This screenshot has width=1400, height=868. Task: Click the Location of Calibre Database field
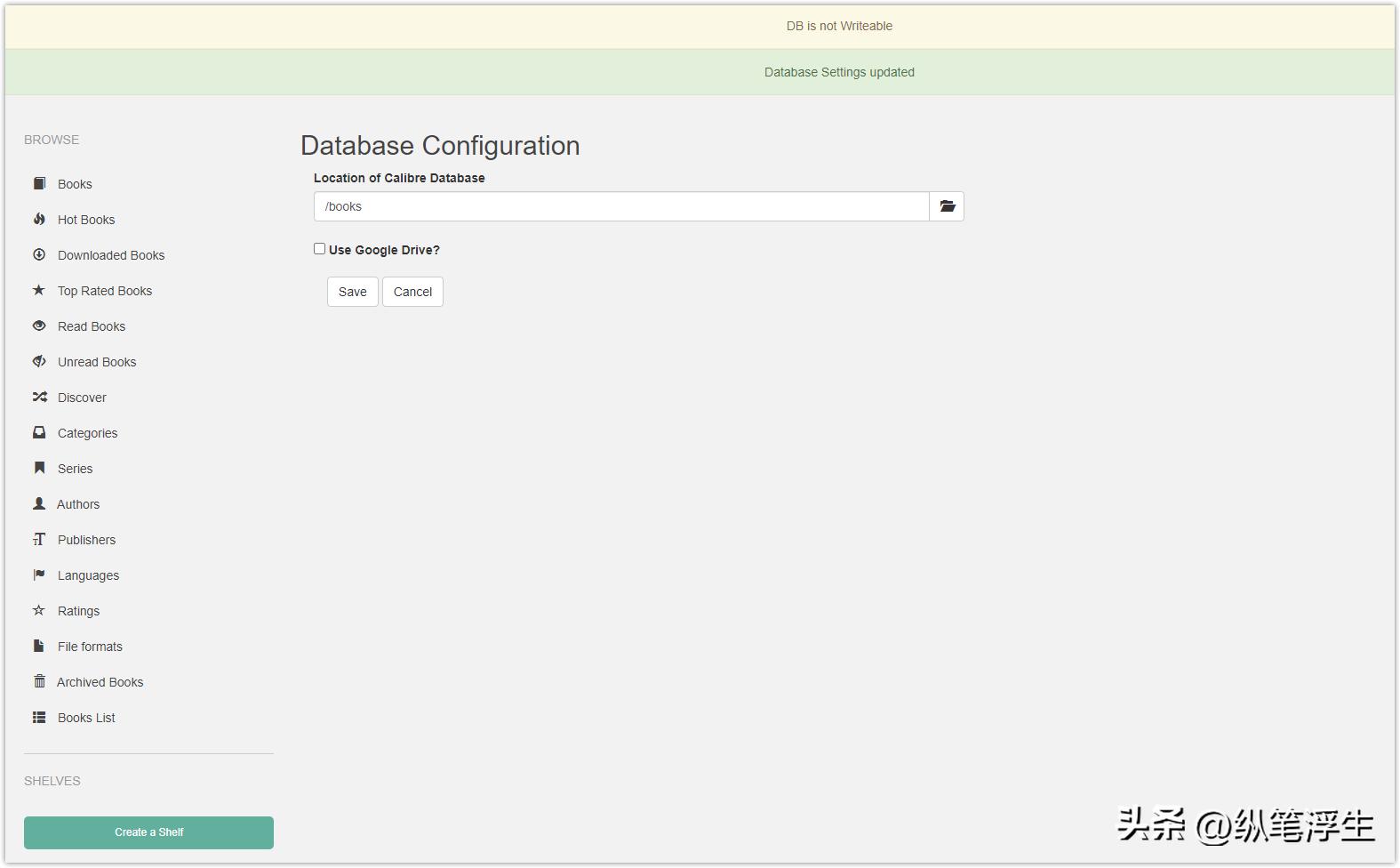click(620, 206)
